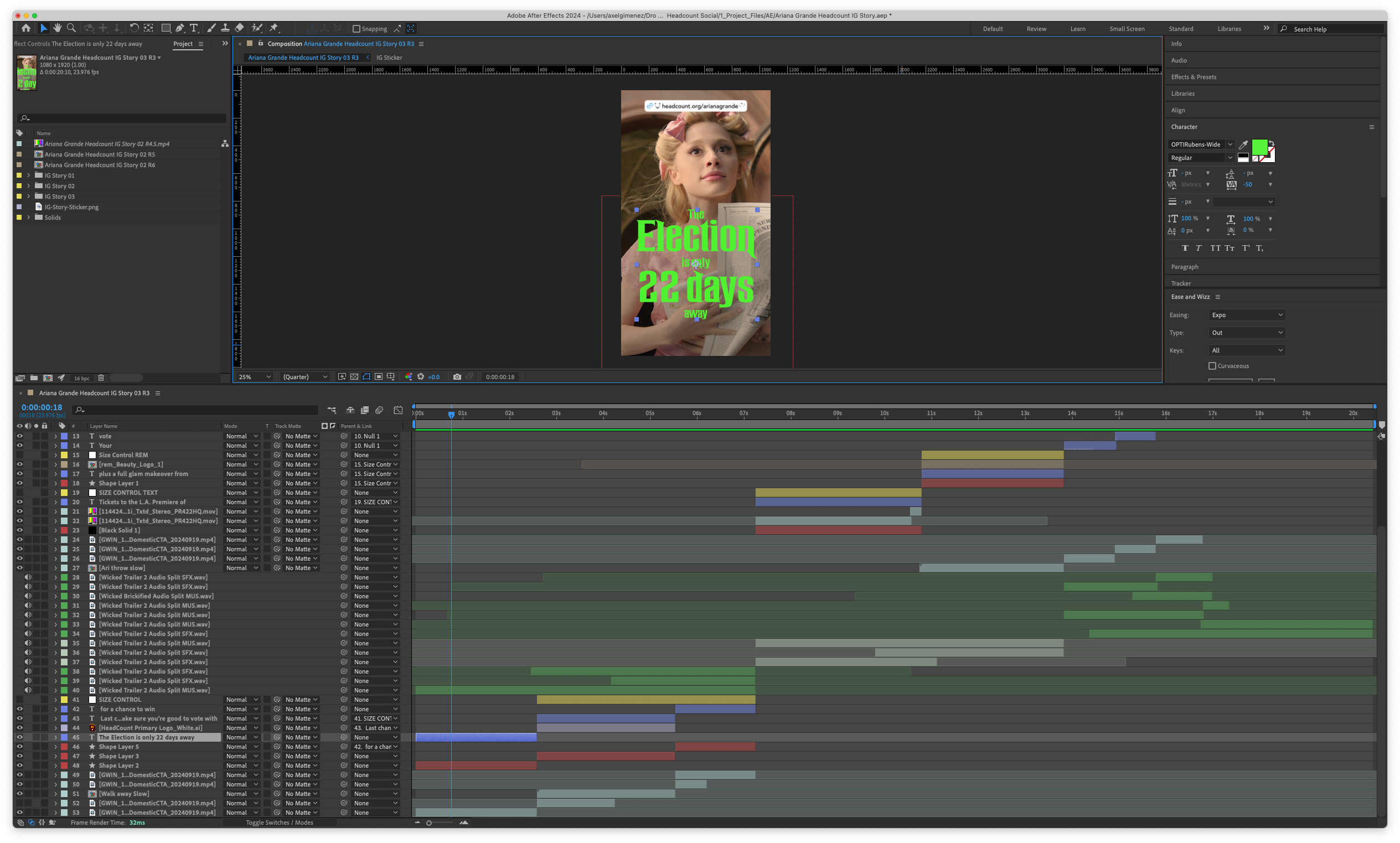This screenshot has width=1400, height=843.
Task: Open the Type dropdown set to Out
Action: (x=1247, y=332)
